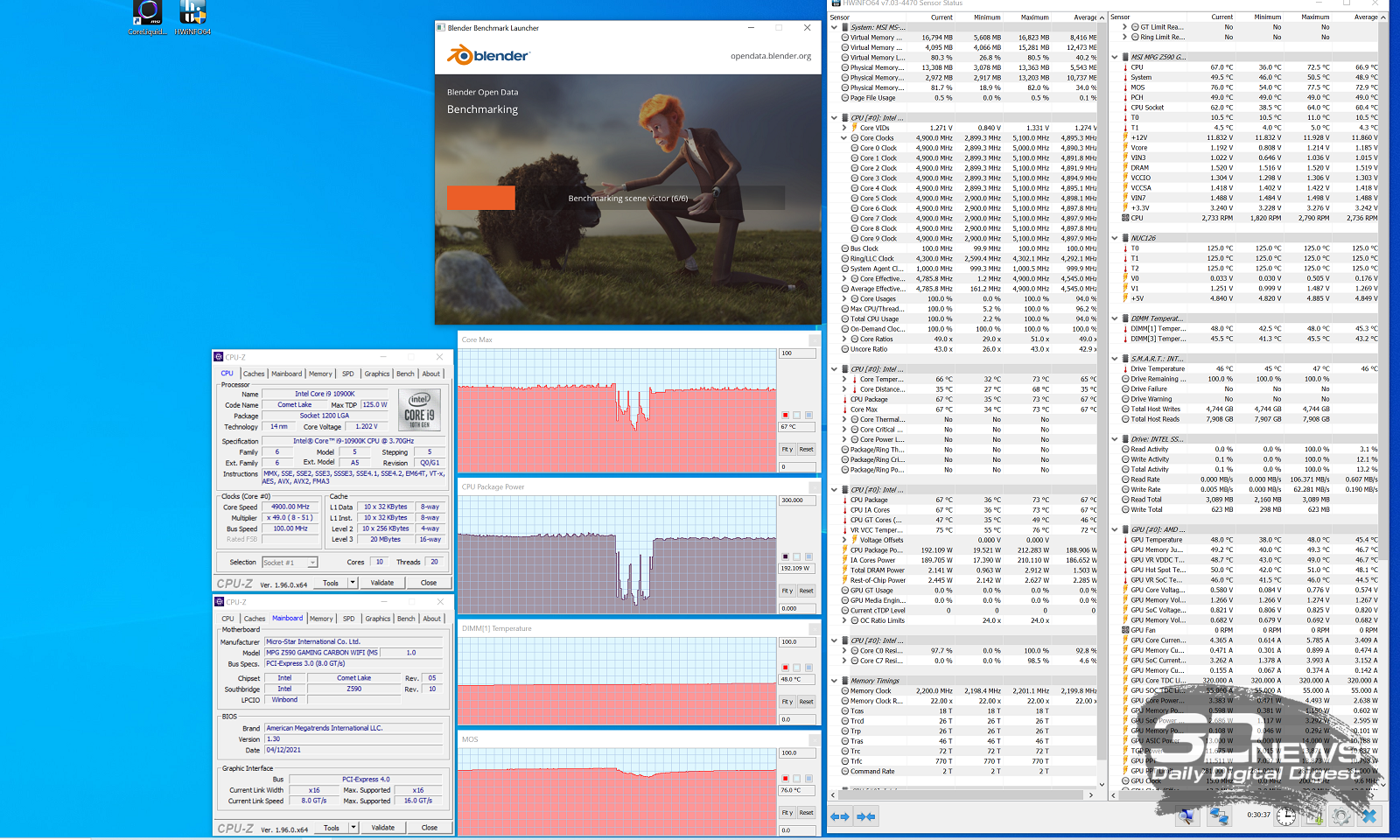Click the Memory Clock sensor icon
Viewport: 1400px width, 840px height.
tap(845, 690)
